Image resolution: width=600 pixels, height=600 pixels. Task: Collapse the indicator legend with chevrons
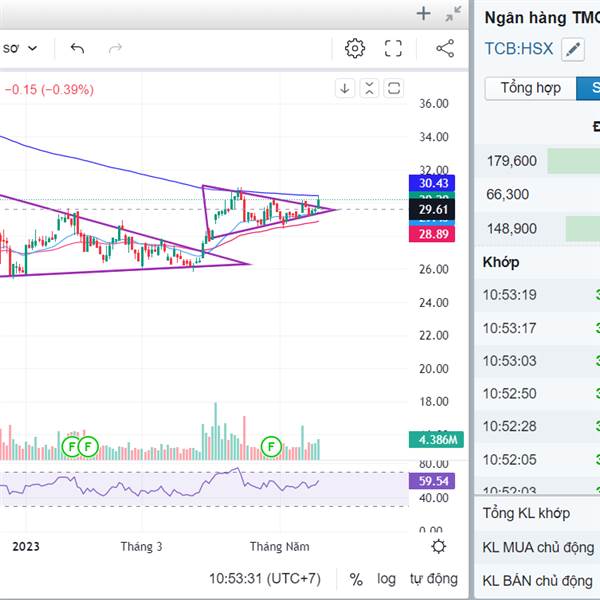click(369, 88)
